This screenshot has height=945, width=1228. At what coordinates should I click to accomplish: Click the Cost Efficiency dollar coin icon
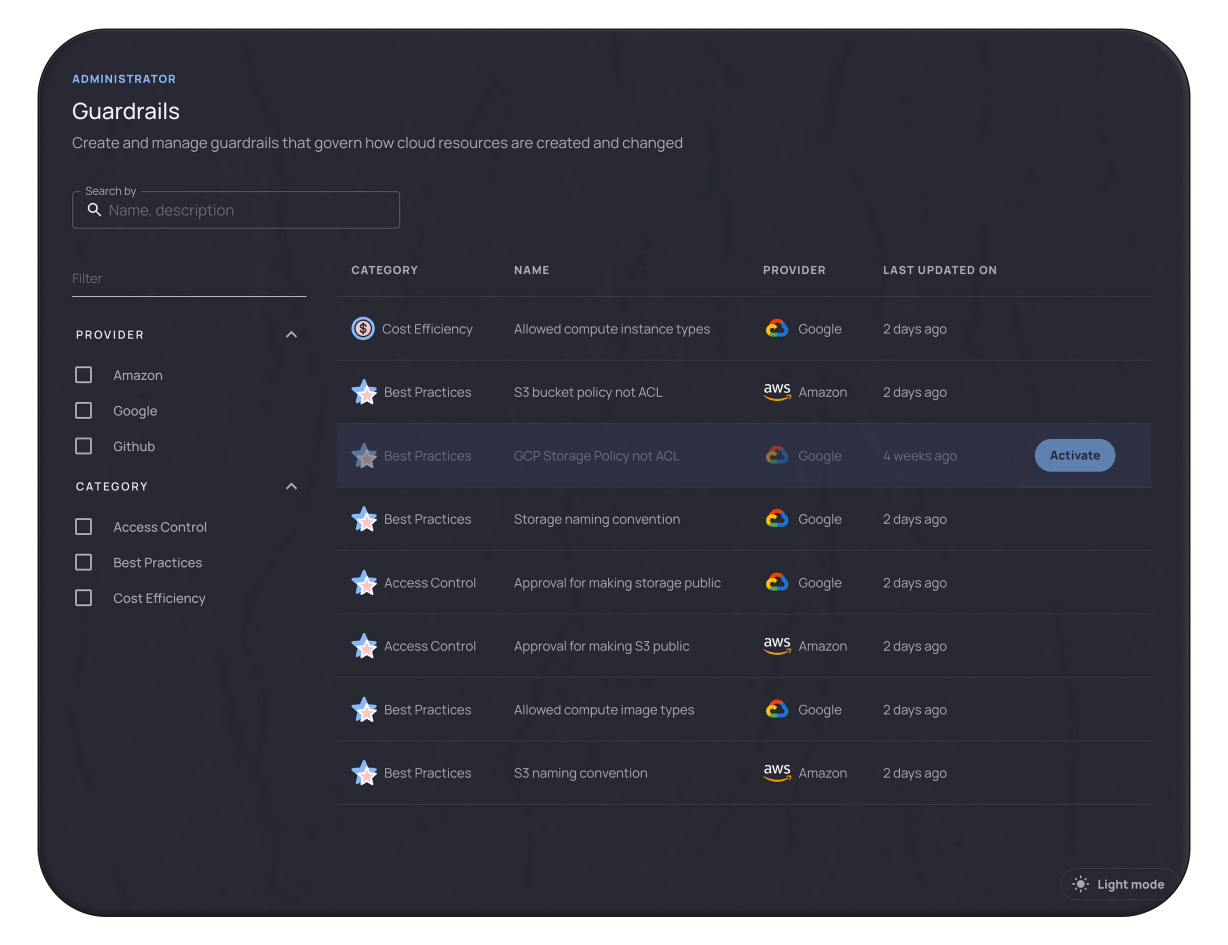[363, 329]
